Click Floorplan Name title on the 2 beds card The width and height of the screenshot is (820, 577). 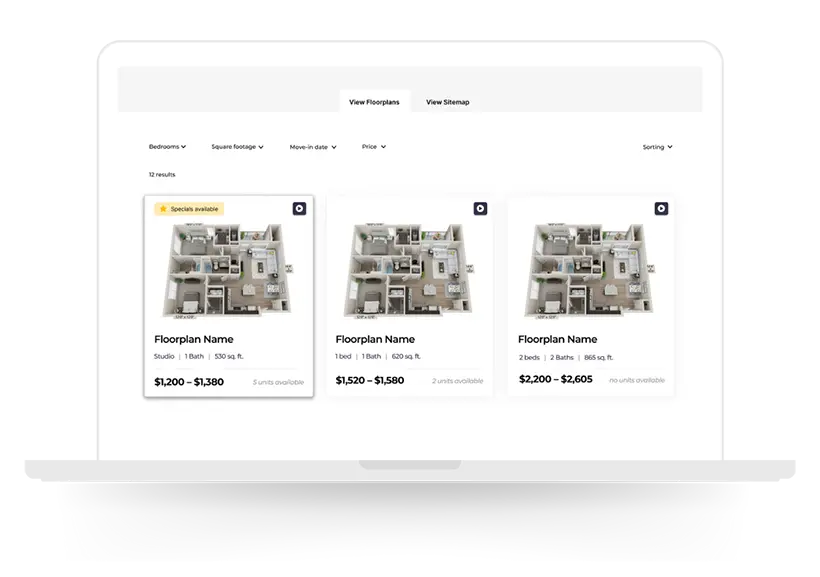point(557,340)
